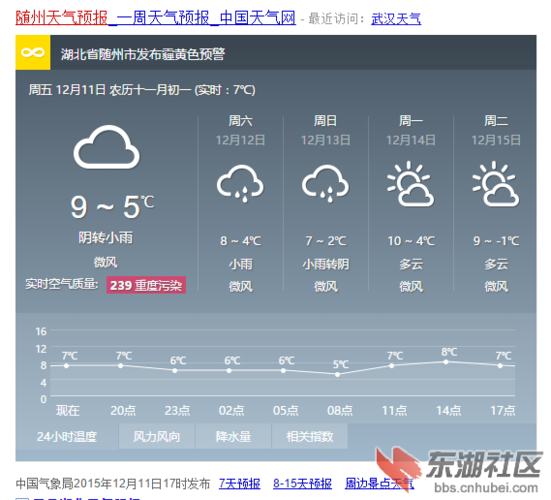Click the 周一 12月14日 partly cloudy icon

(x=411, y=184)
